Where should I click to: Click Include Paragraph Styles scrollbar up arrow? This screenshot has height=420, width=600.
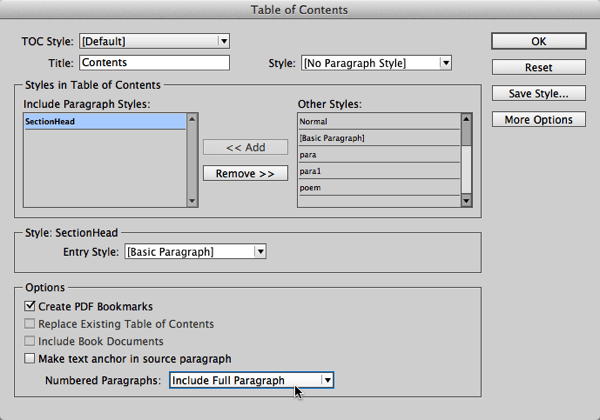[x=193, y=119]
